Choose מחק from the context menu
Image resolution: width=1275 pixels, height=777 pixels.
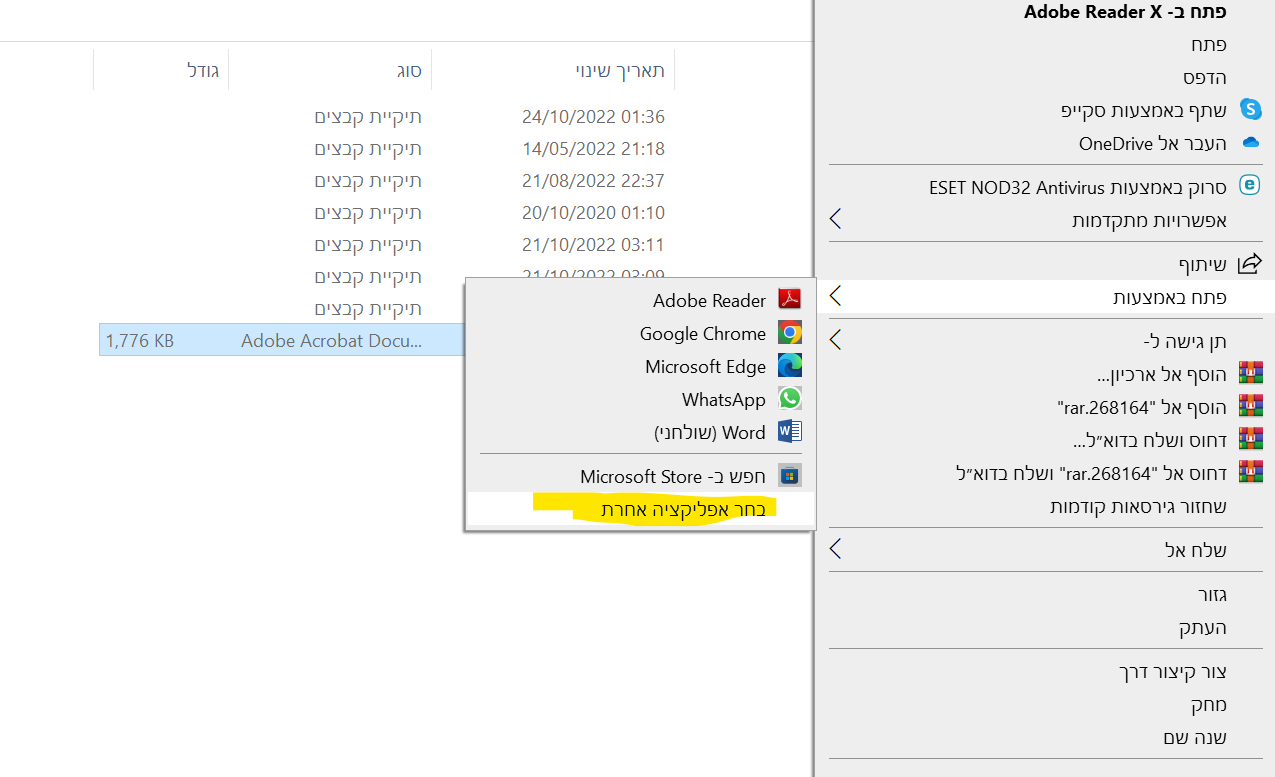click(1208, 704)
